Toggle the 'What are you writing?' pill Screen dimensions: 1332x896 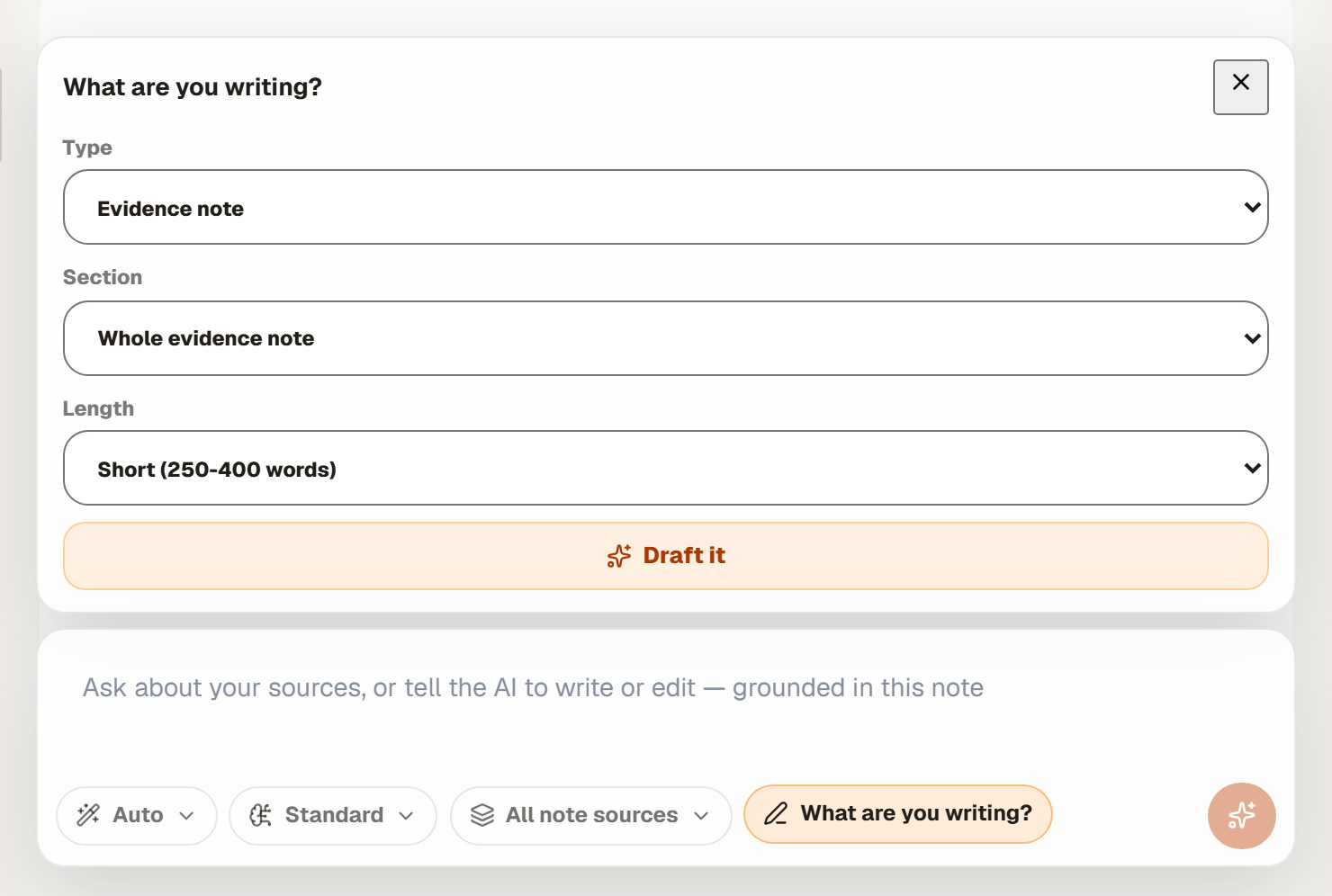point(897,814)
